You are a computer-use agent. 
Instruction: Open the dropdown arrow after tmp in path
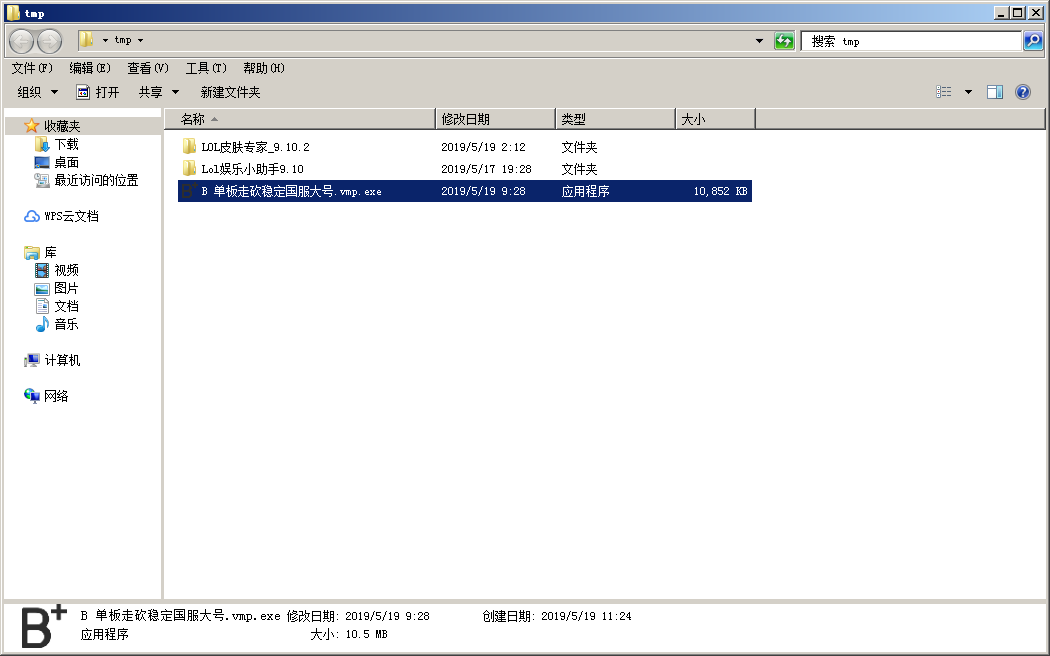tap(140, 40)
